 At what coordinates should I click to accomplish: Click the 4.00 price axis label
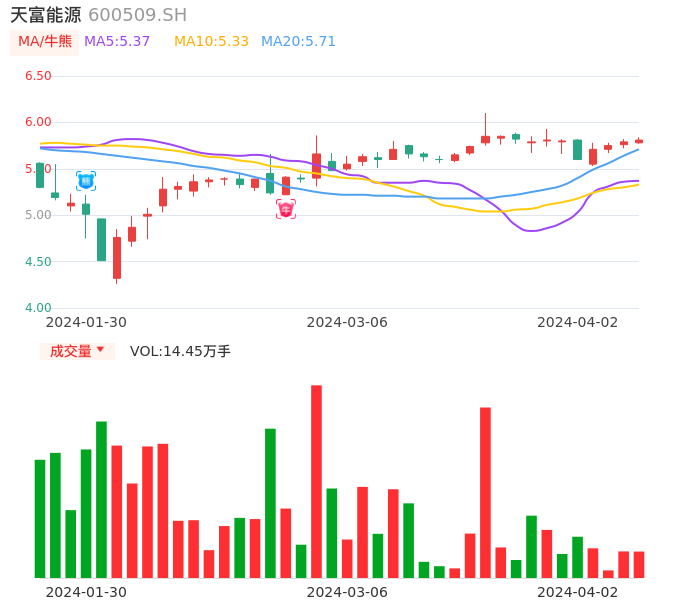[x=38, y=308]
